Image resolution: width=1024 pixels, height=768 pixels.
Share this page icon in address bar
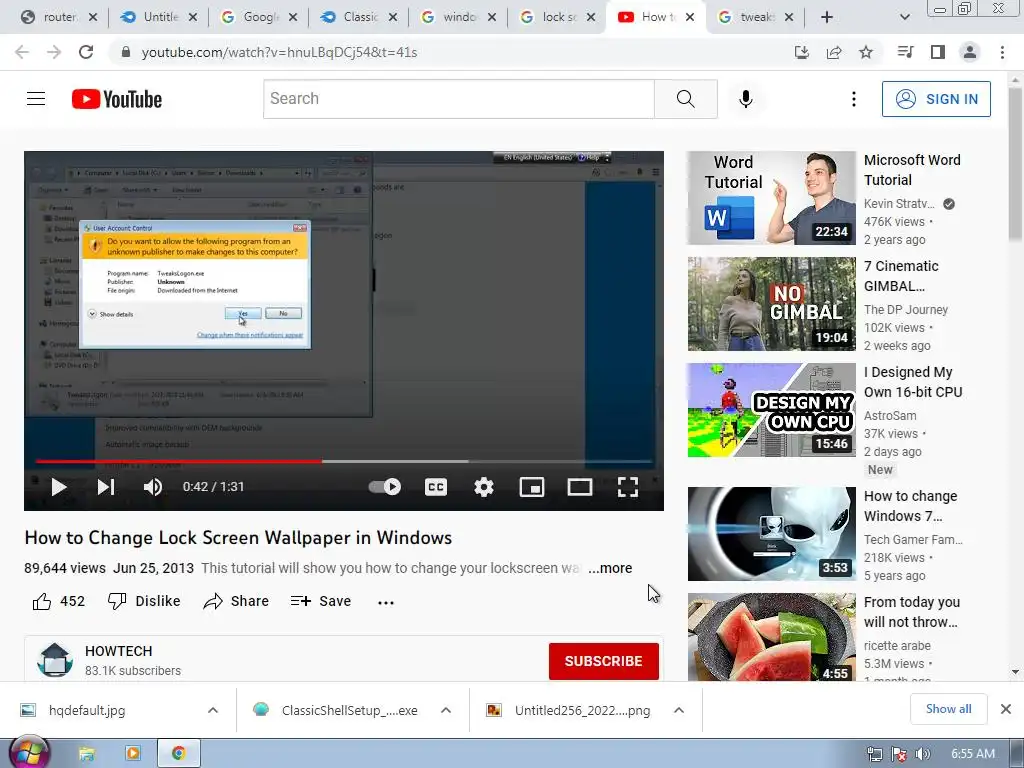[x=834, y=52]
